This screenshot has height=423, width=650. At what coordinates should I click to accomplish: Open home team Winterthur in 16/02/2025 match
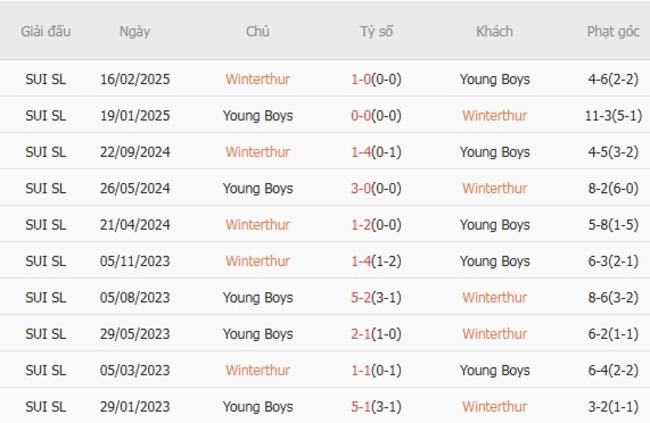pos(258,79)
